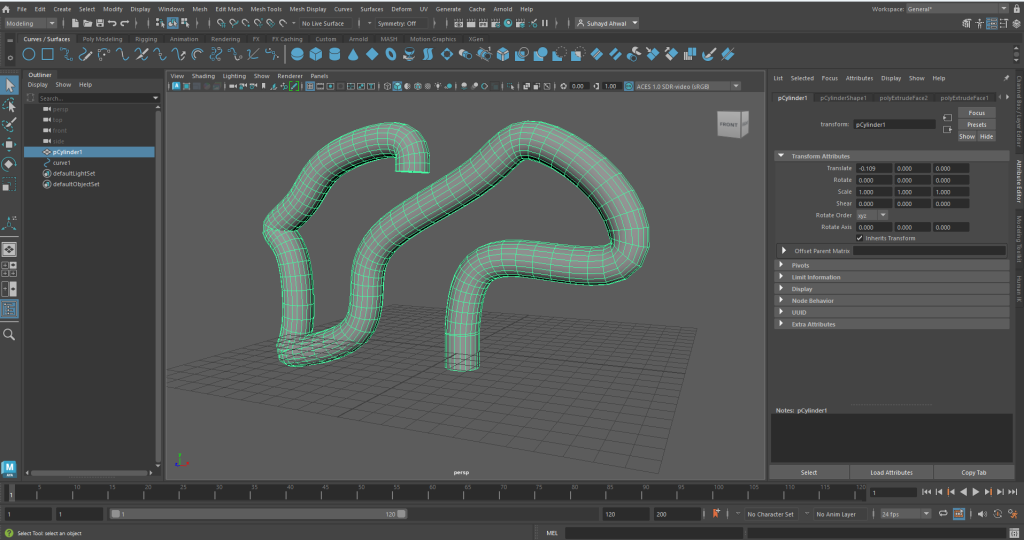This screenshot has width=1024, height=540.
Task: Open the Mesh Tools menu
Action: (266, 8)
